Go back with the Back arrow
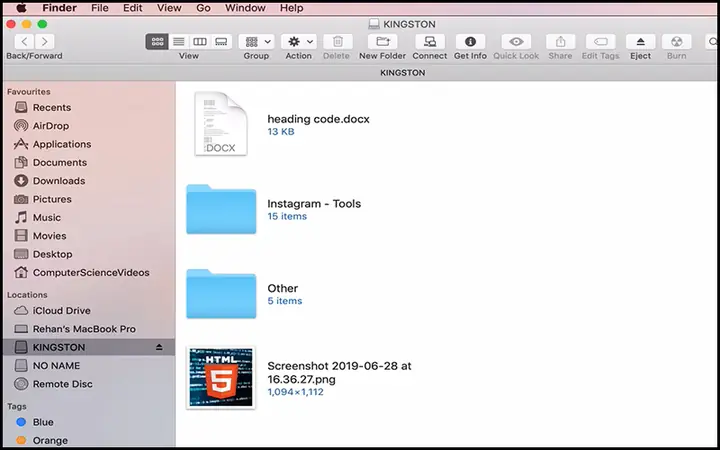Image resolution: width=720 pixels, height=450 pixels. (24, 42)
